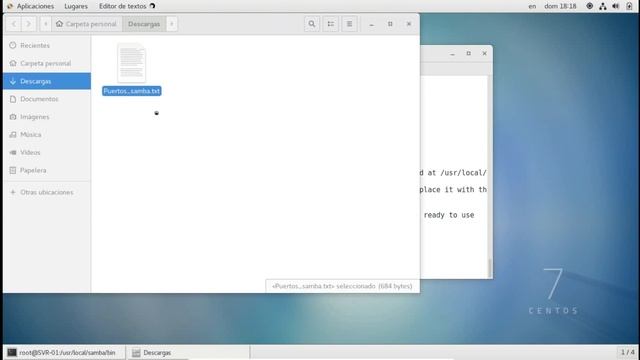
Task: Open Música in the sidebar
Action: pyautogui.click(x=47, y=134)
